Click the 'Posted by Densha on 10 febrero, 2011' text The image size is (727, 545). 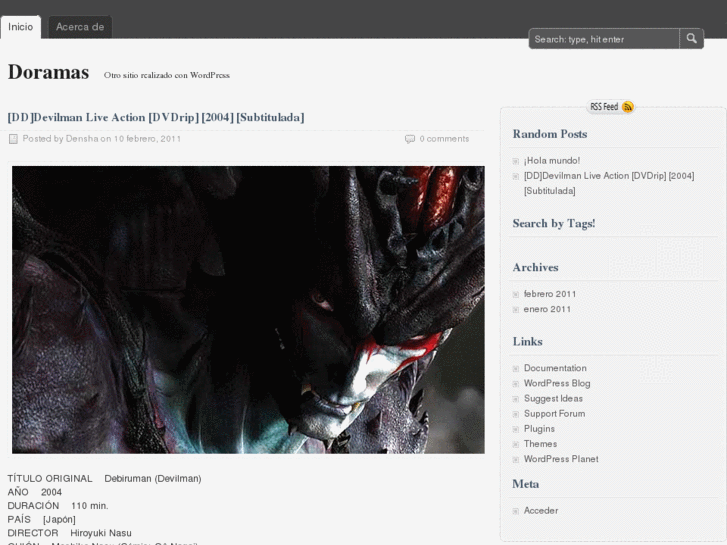[102, 139]
